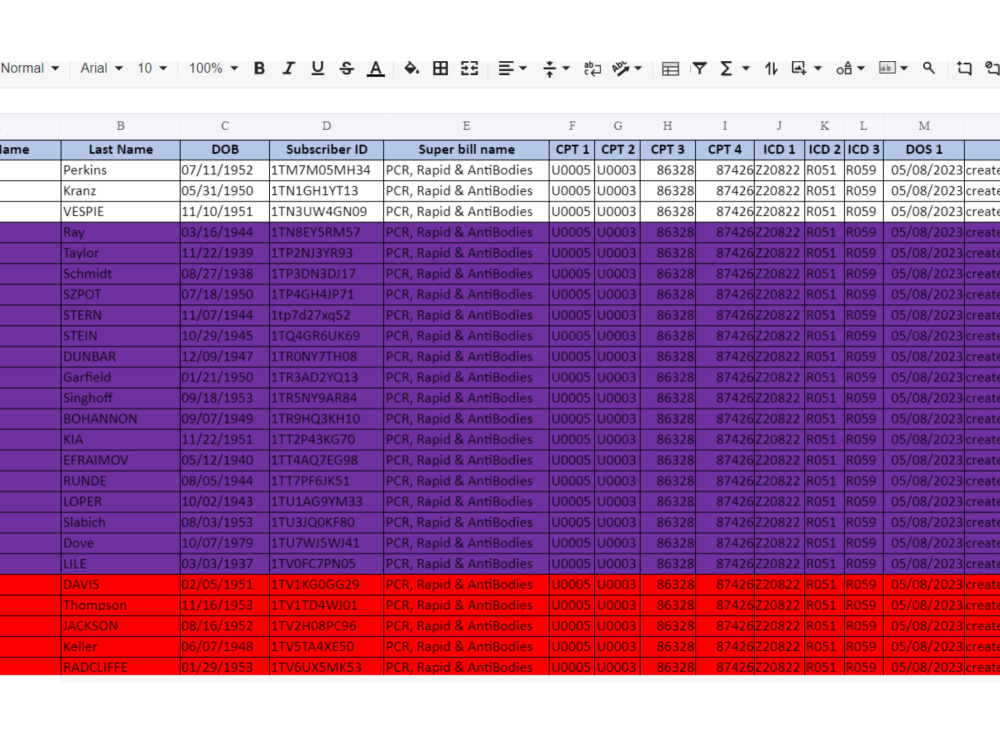
Task: Select column H header
Action: click(x=668, y=126)
